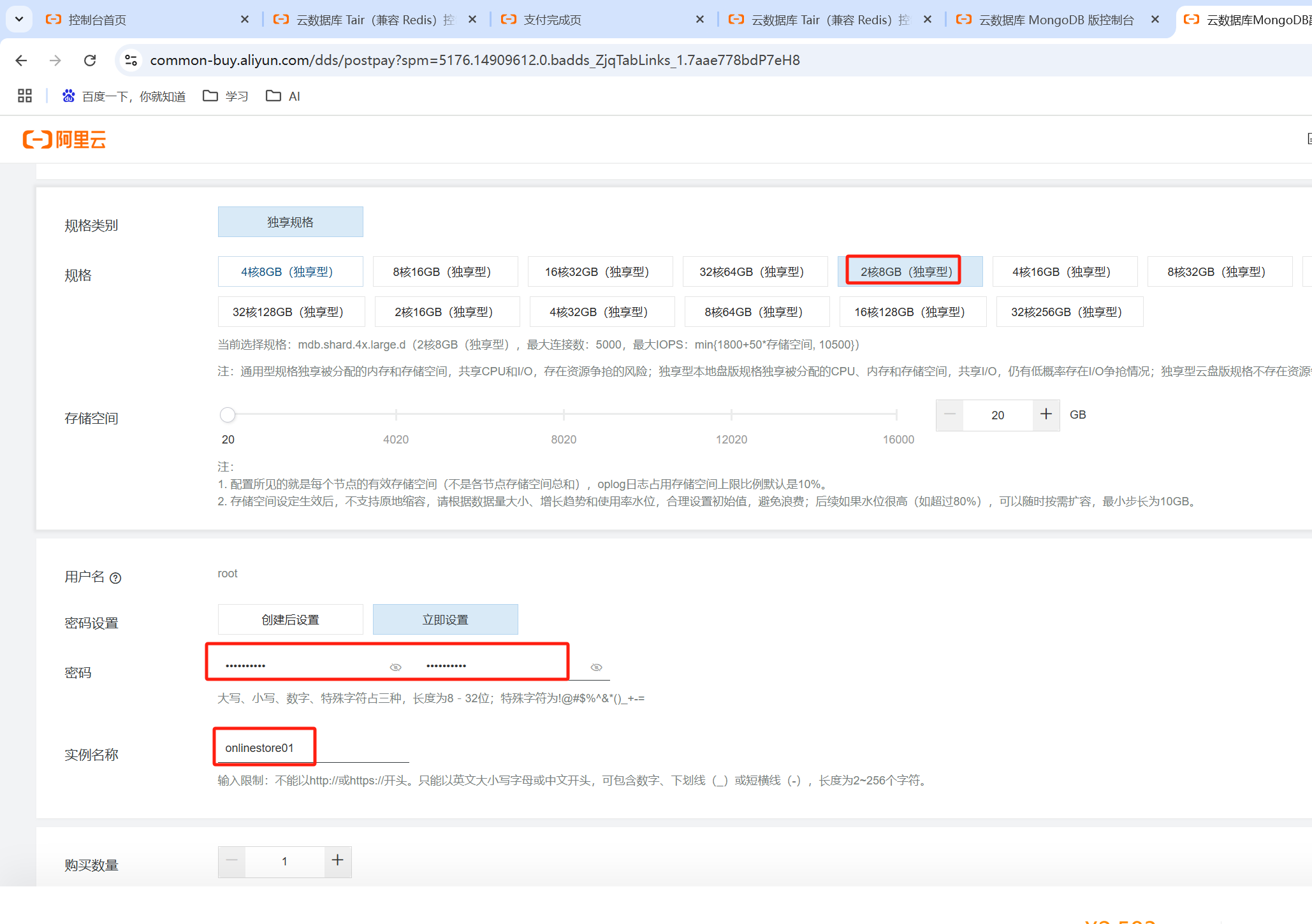This screenshot has height=924, width=1312.
Task: Decrease storage GB with minus button
Action: [949, 415]
